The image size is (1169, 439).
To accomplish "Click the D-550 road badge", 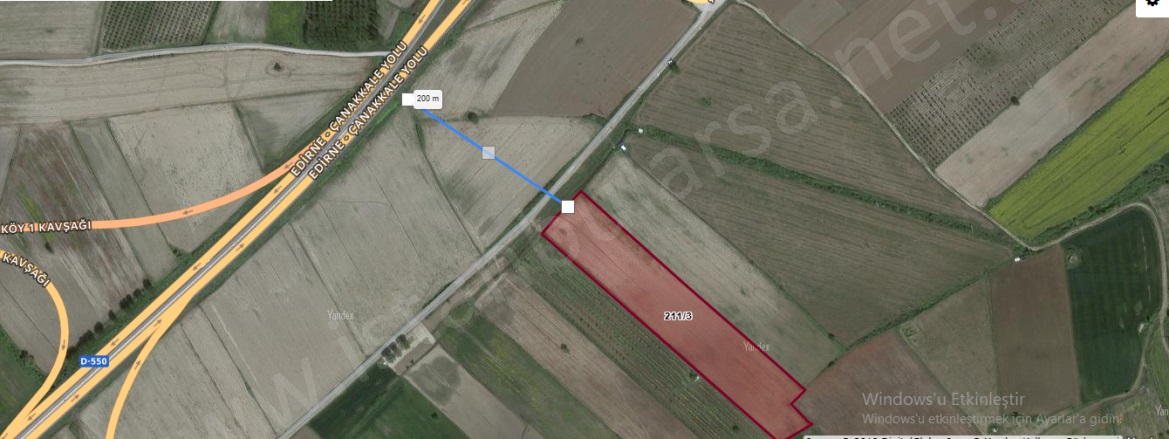I will tap(94, 361).
